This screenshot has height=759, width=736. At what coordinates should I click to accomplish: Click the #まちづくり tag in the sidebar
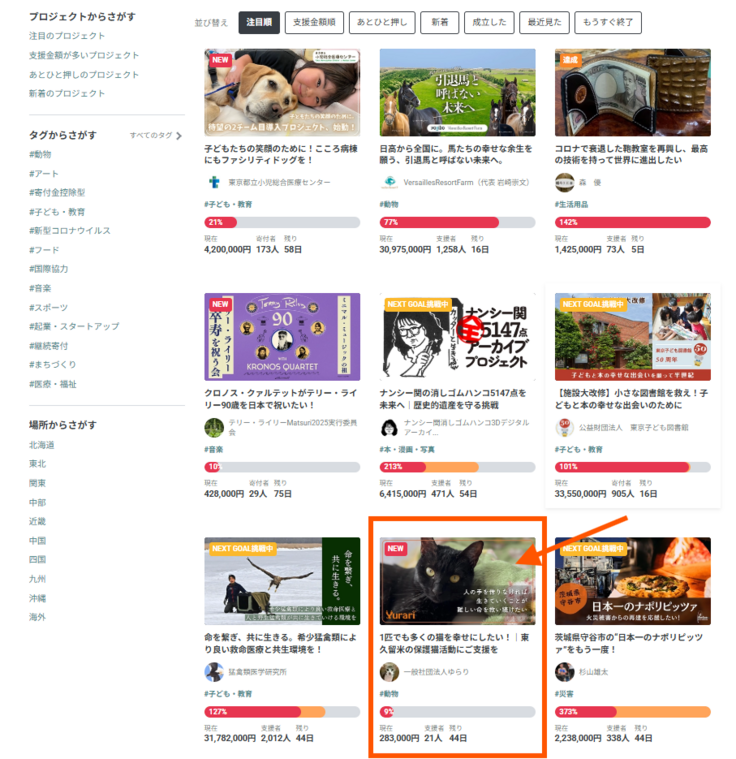(x=53, y=364)
